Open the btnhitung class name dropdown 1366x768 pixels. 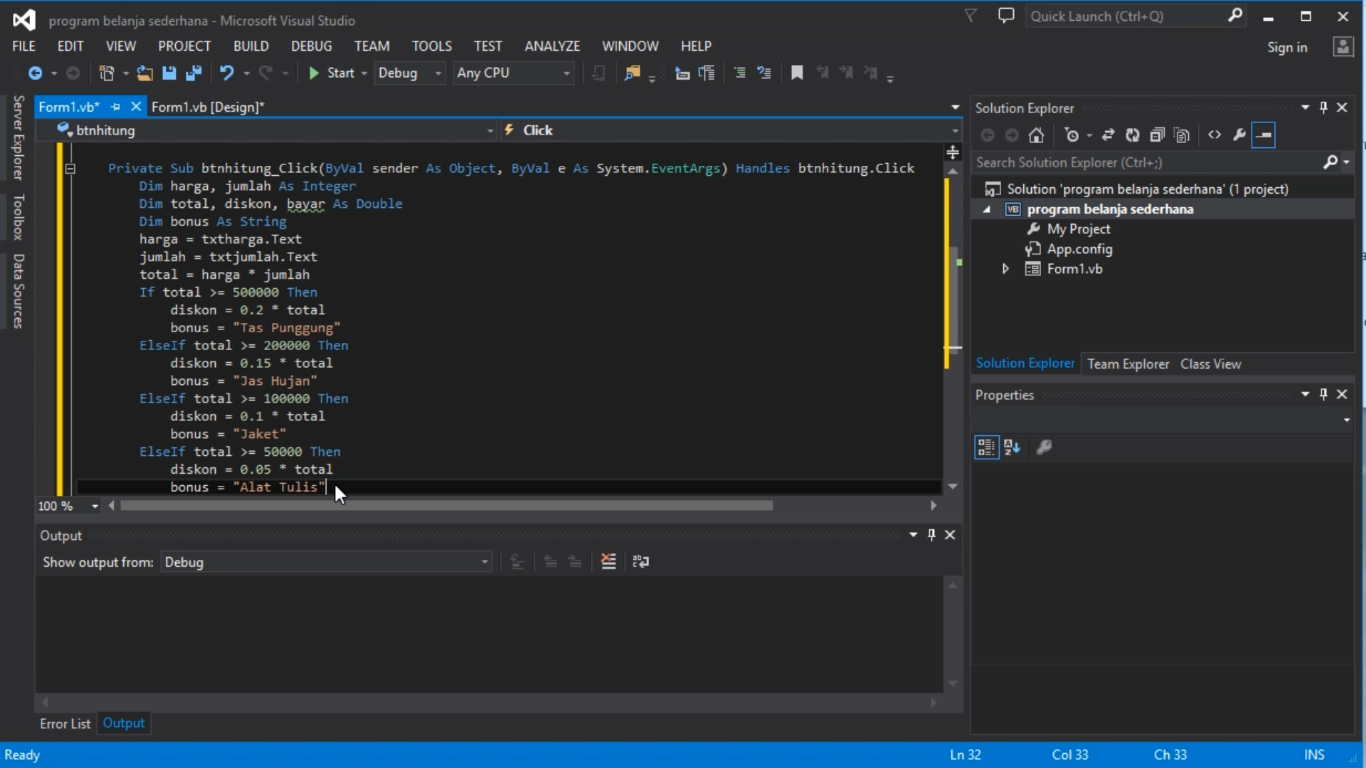[x=490, y=130]
